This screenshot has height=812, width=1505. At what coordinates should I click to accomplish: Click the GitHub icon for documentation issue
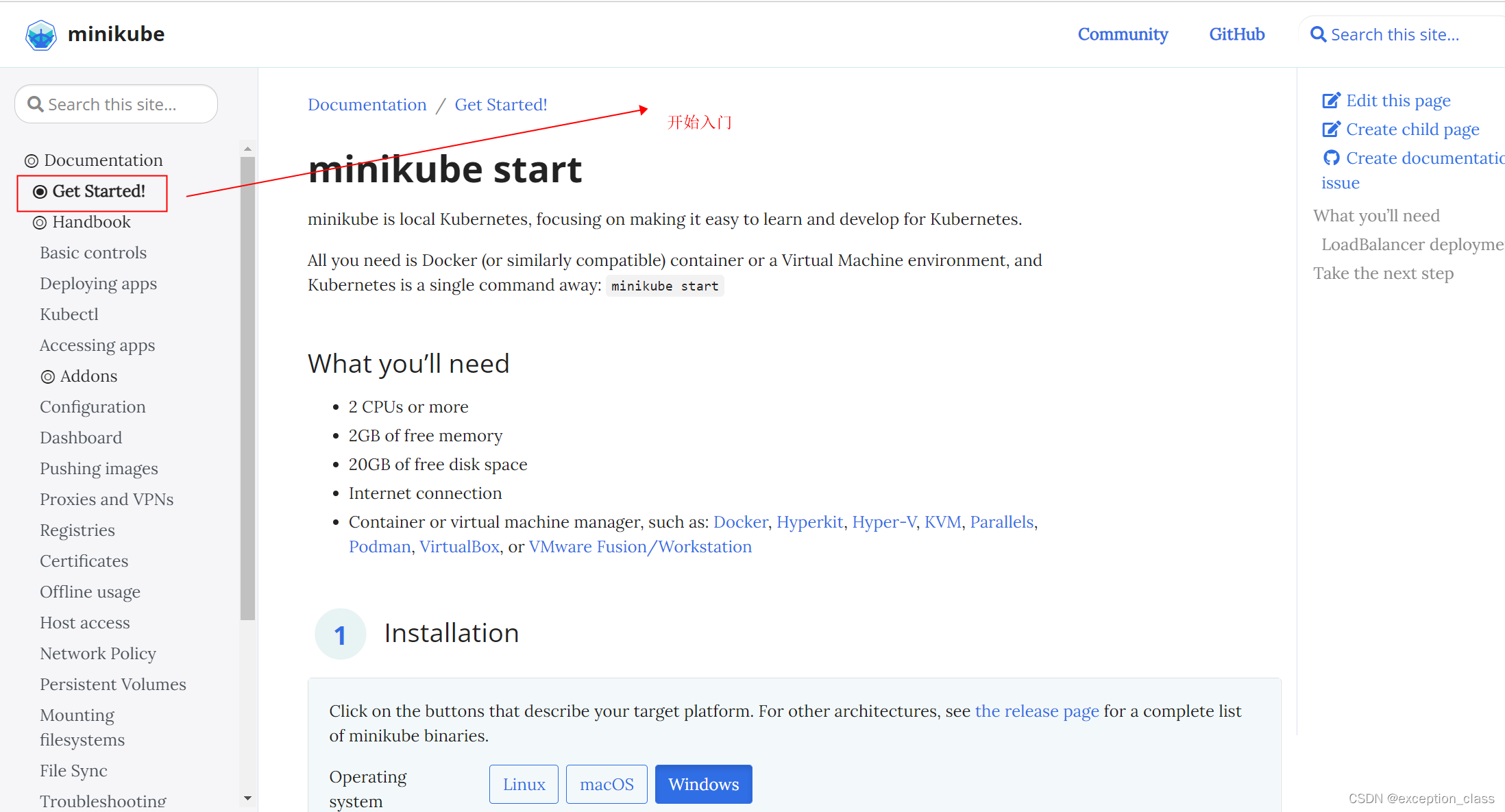click(x=1331, y=158)
